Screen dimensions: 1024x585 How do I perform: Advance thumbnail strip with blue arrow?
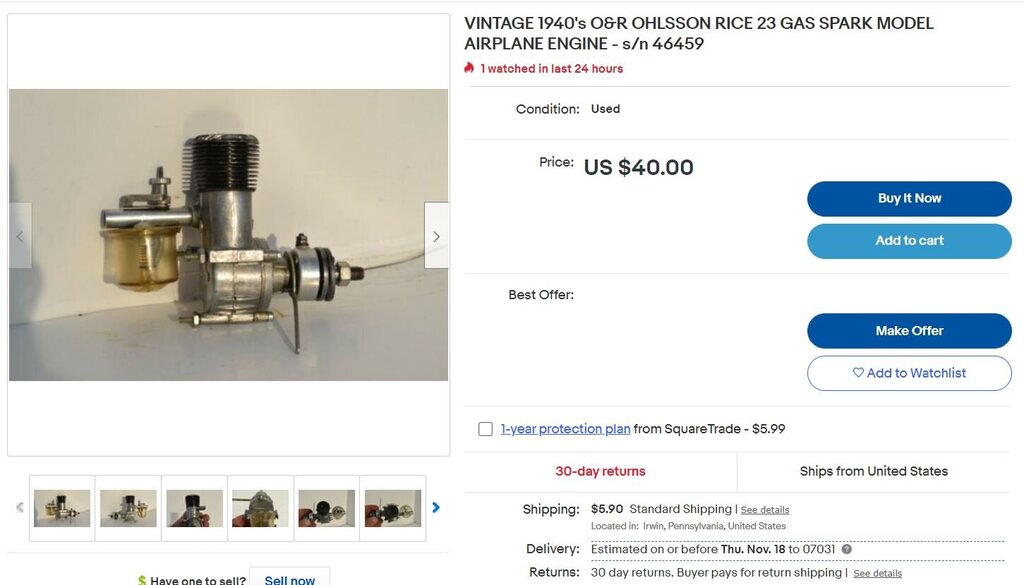tap(436, 507)
